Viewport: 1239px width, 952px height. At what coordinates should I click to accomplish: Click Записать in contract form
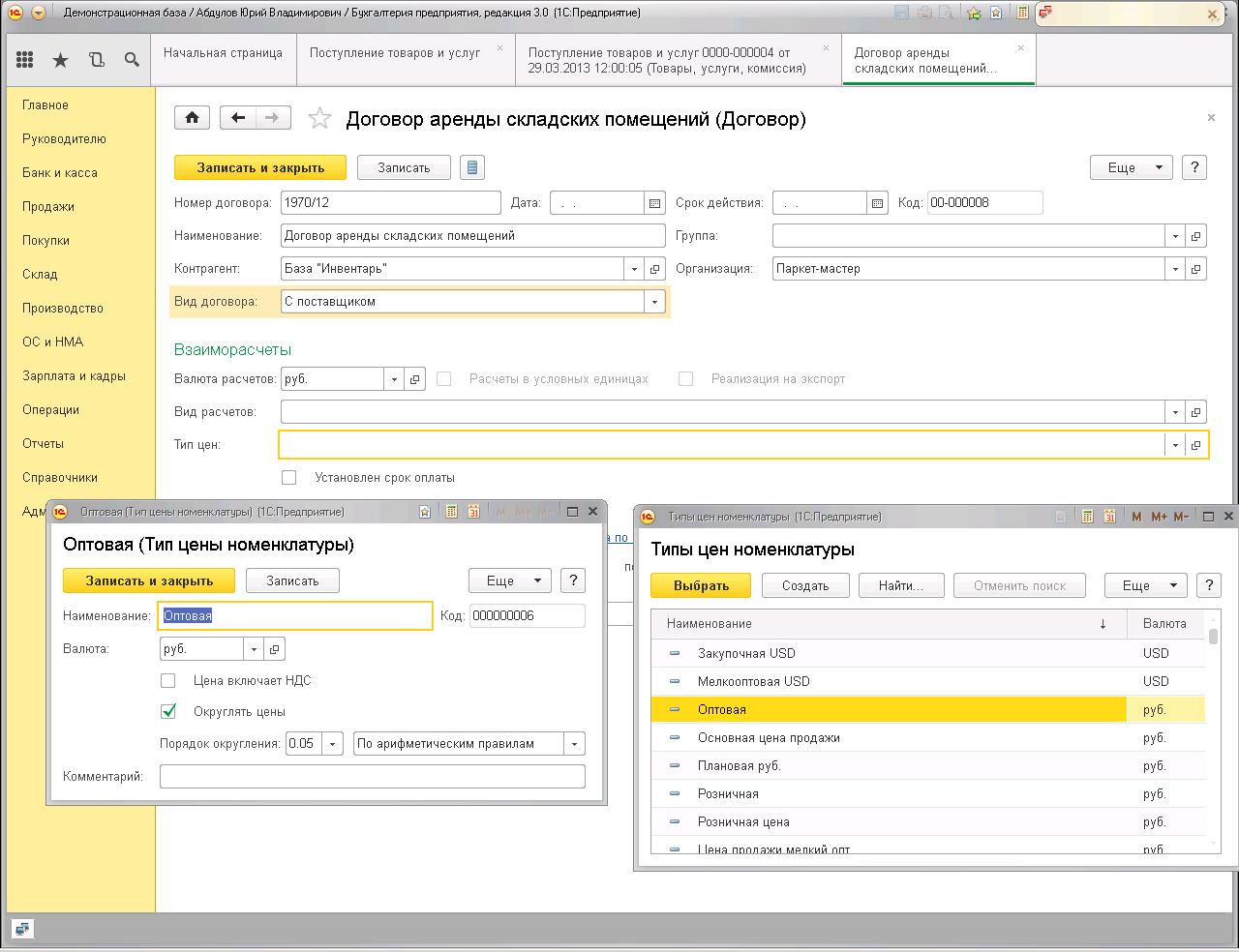point(404,167)
